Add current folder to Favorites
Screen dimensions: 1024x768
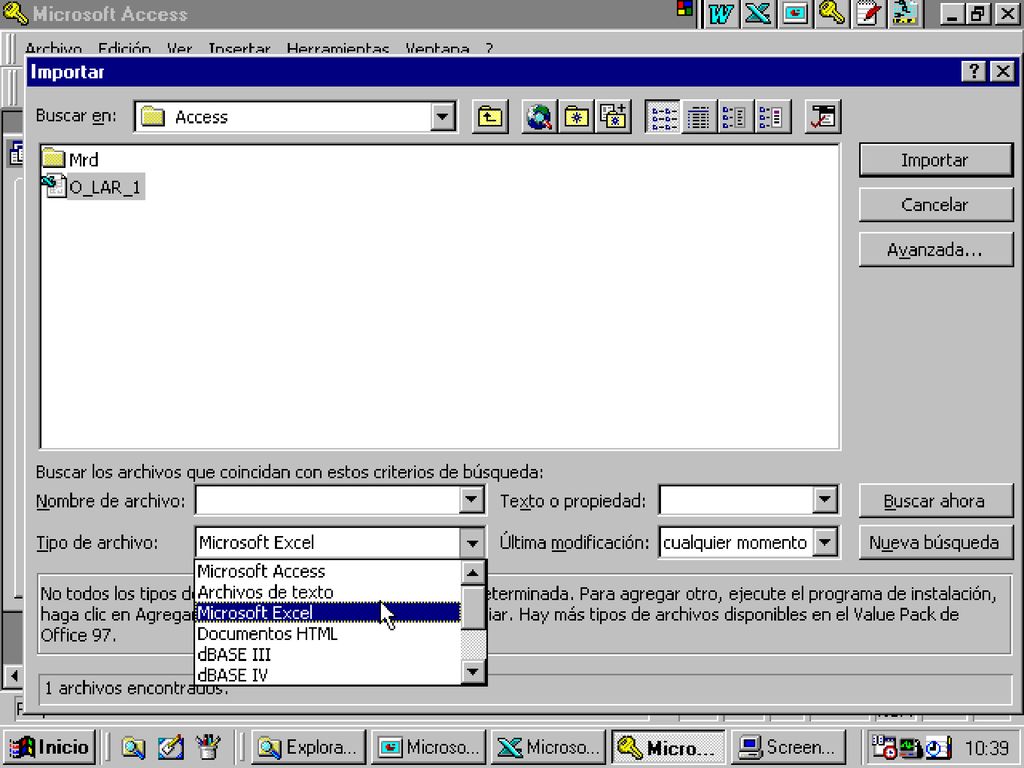(x=613, y=117)
